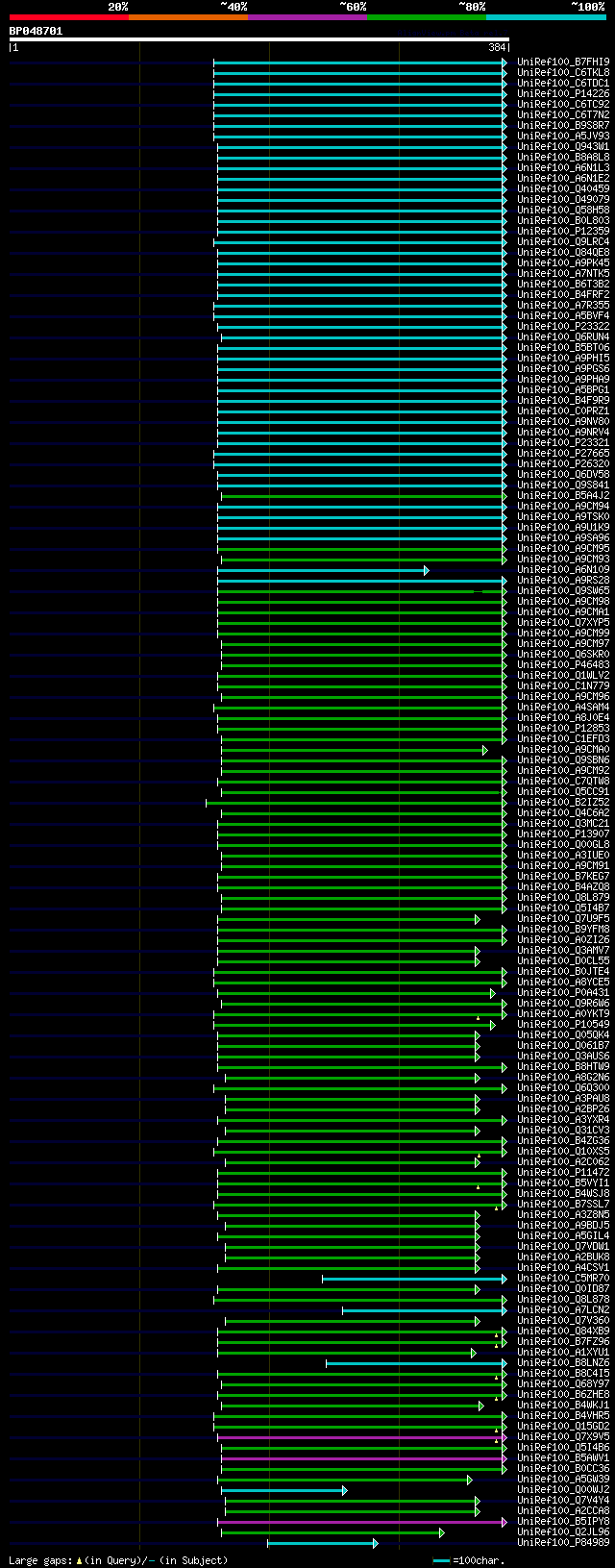615x1568 pixels.
Task: Open the UniRef100_A9U1K9 label
Action: tap(563, 527)
